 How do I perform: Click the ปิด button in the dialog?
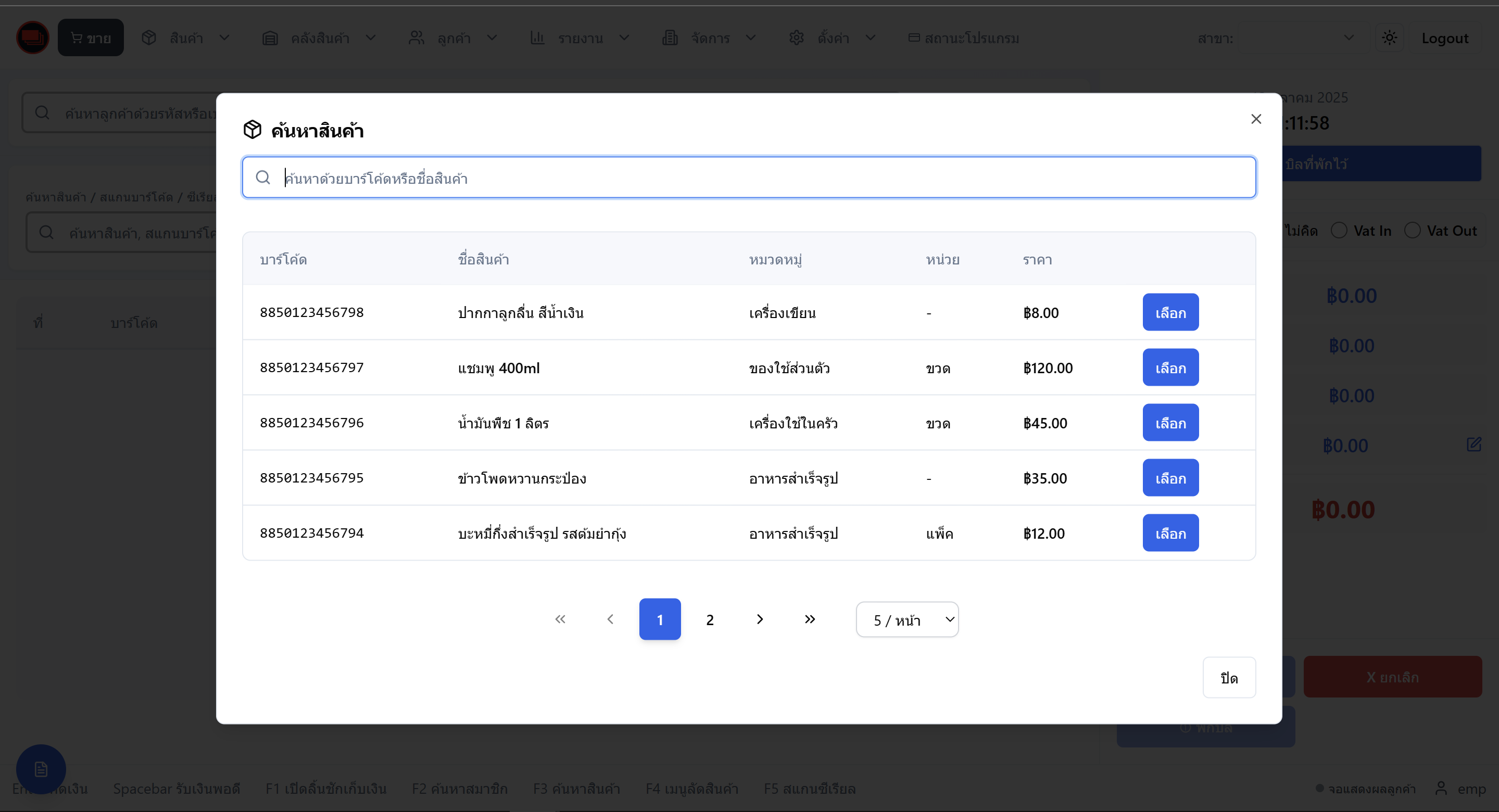click(1228, 678)
